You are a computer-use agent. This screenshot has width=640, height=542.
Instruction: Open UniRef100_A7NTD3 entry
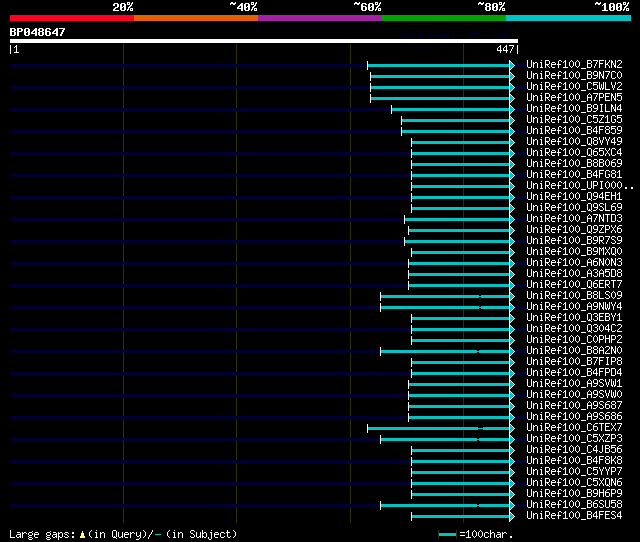574,219
